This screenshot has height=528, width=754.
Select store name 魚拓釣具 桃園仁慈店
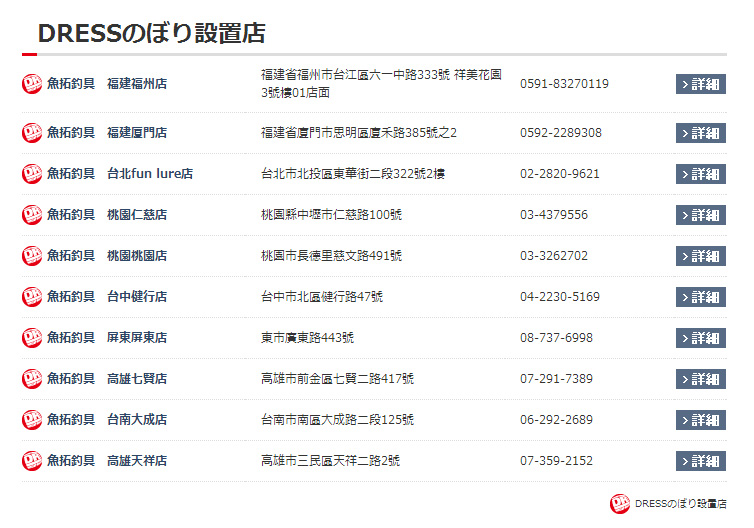107,214
